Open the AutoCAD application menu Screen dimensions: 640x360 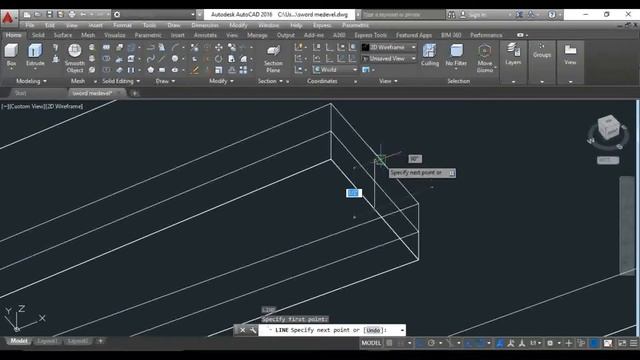pyautogui.click(x=8, y=18)
